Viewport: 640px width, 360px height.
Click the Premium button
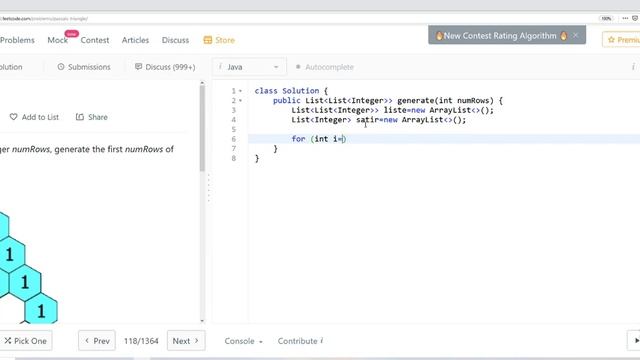pos(621,40)
